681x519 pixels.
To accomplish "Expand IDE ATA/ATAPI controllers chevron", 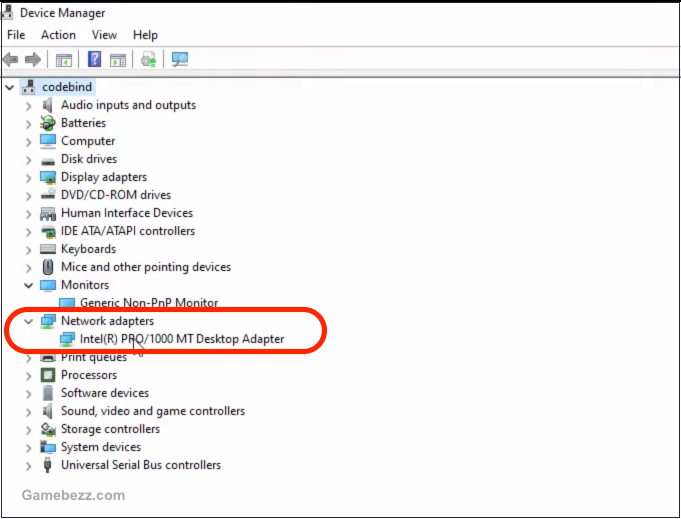I will coord(29,232).
